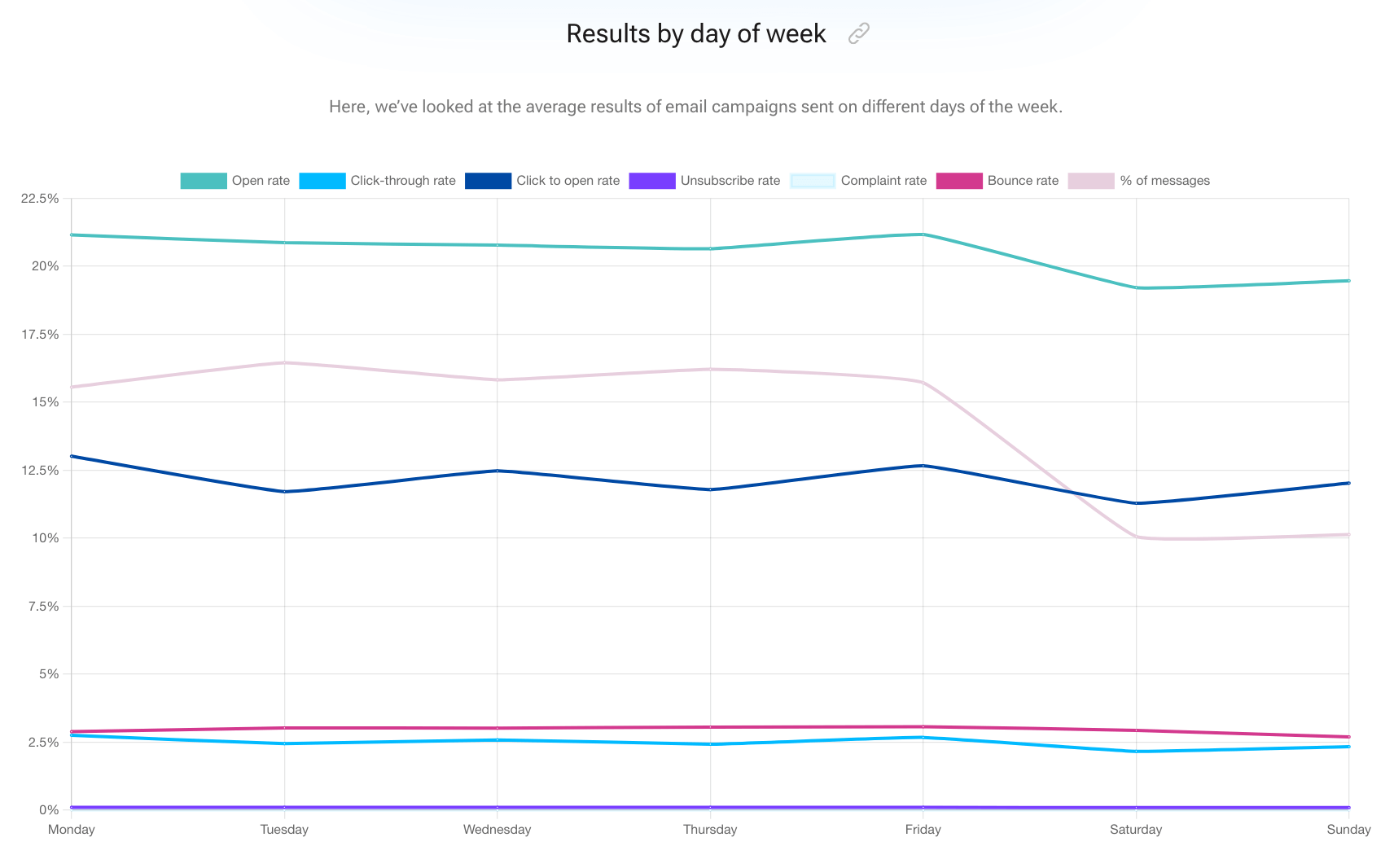Click the Open rate data point on Friday
Screen dimensions: 1394x868
pyautogui.click(x=923, y=235)
